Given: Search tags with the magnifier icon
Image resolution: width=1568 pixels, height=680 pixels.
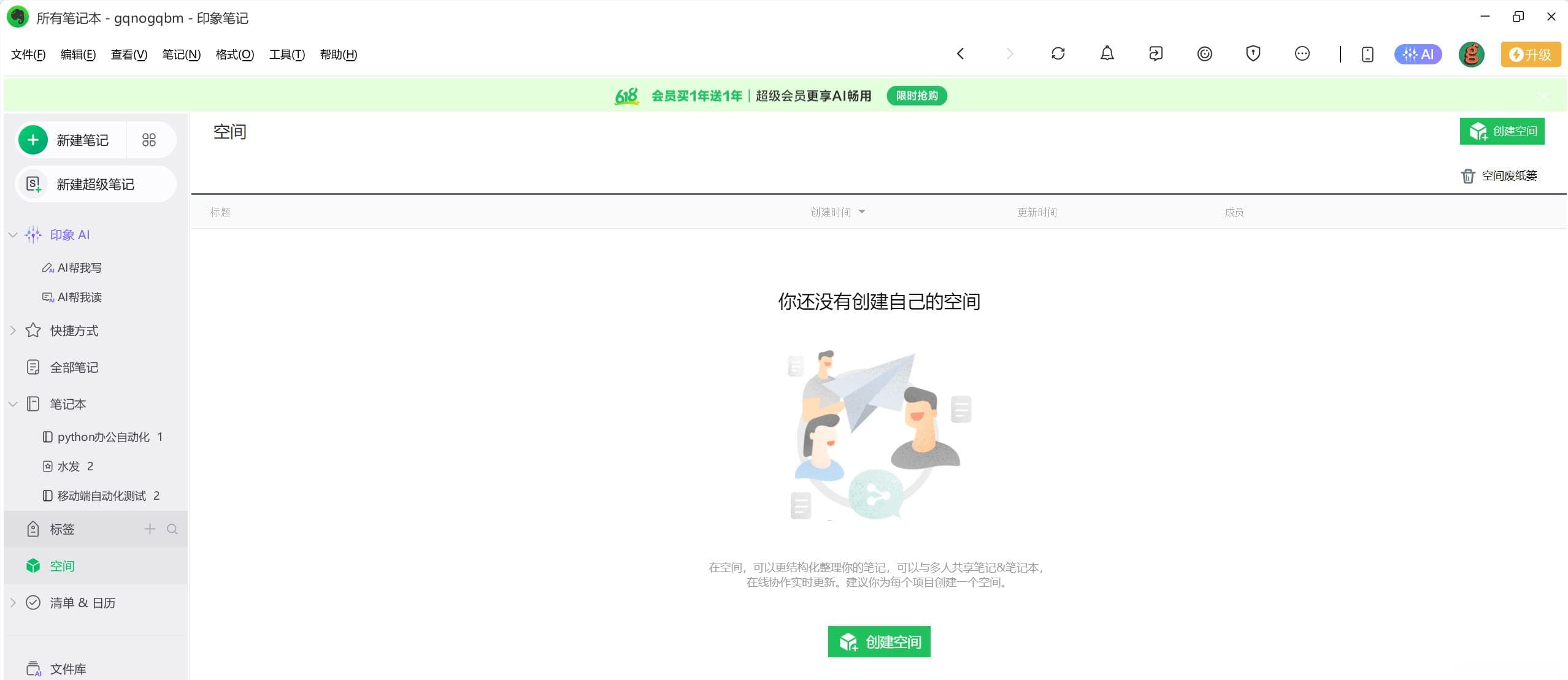Looking at the screenshot, I should tap(172, 529).
